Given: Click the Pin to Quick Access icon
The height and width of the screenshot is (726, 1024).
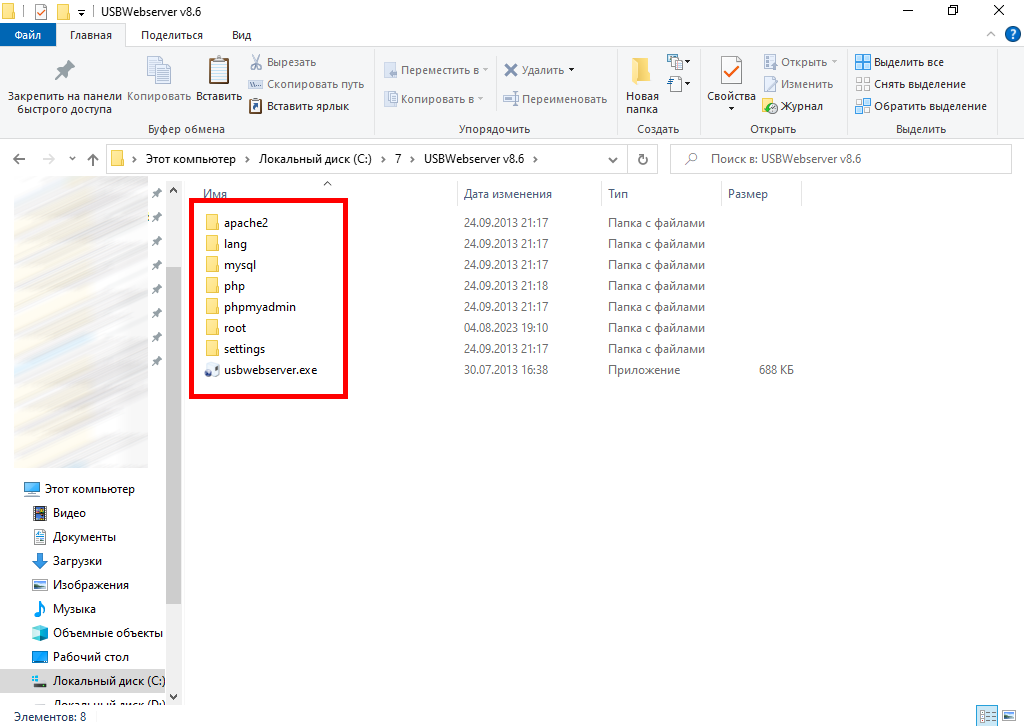Looking at the screenshot, I should [x=64, y=71].
